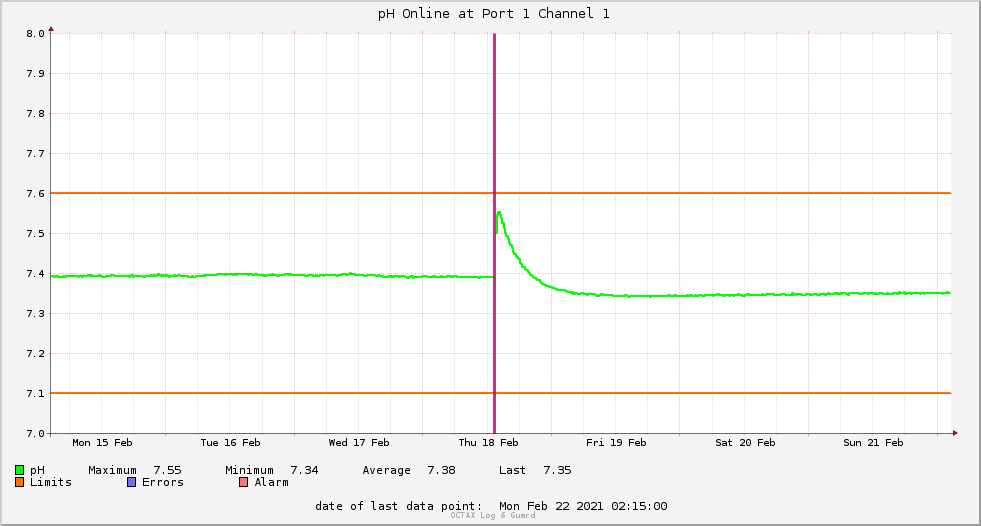Click the 'Thu 18 Feb' axis label
This screenshot has width=981, height=526.
point(488,443)
